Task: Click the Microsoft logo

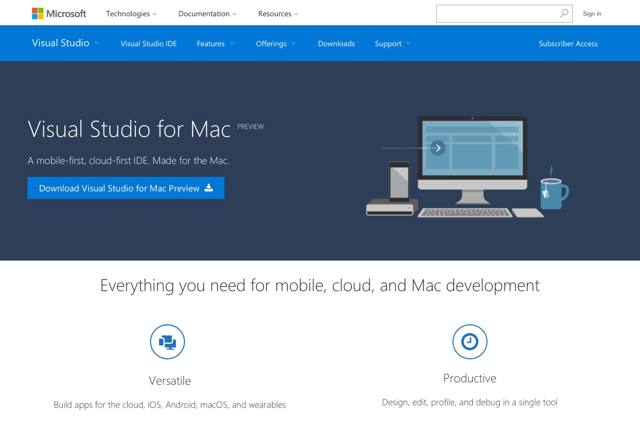Action: coord(59,14)
